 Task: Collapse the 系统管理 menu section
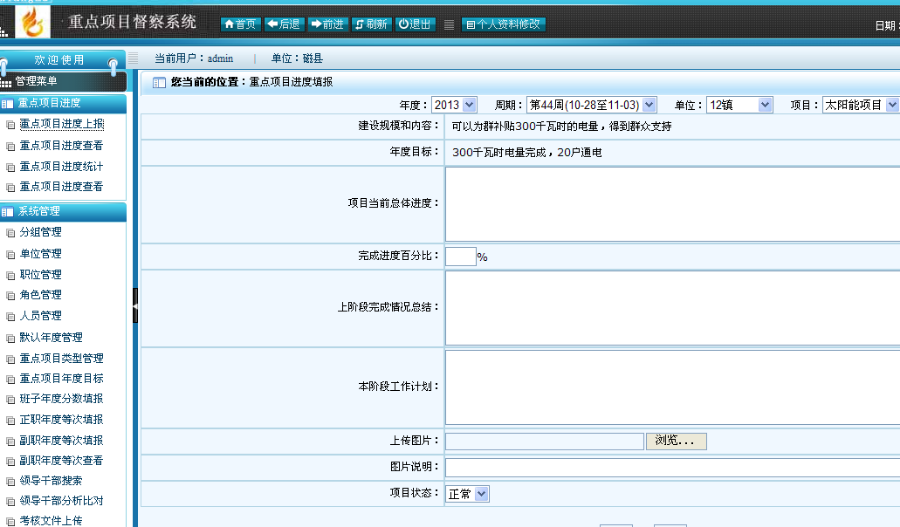point(63,211)
